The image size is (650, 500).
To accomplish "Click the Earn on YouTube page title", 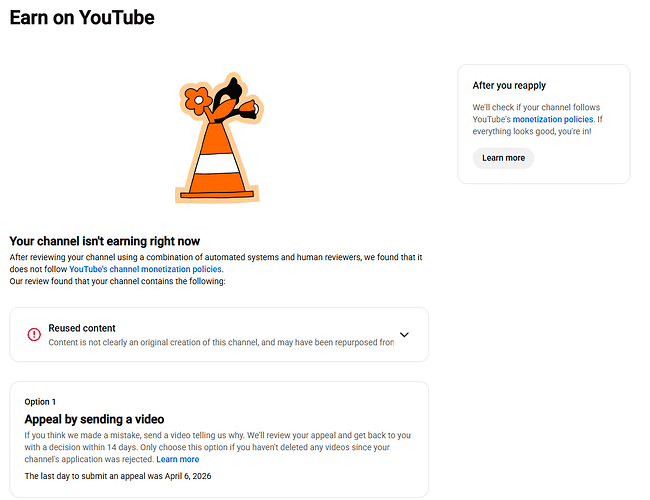I will 82,17.
